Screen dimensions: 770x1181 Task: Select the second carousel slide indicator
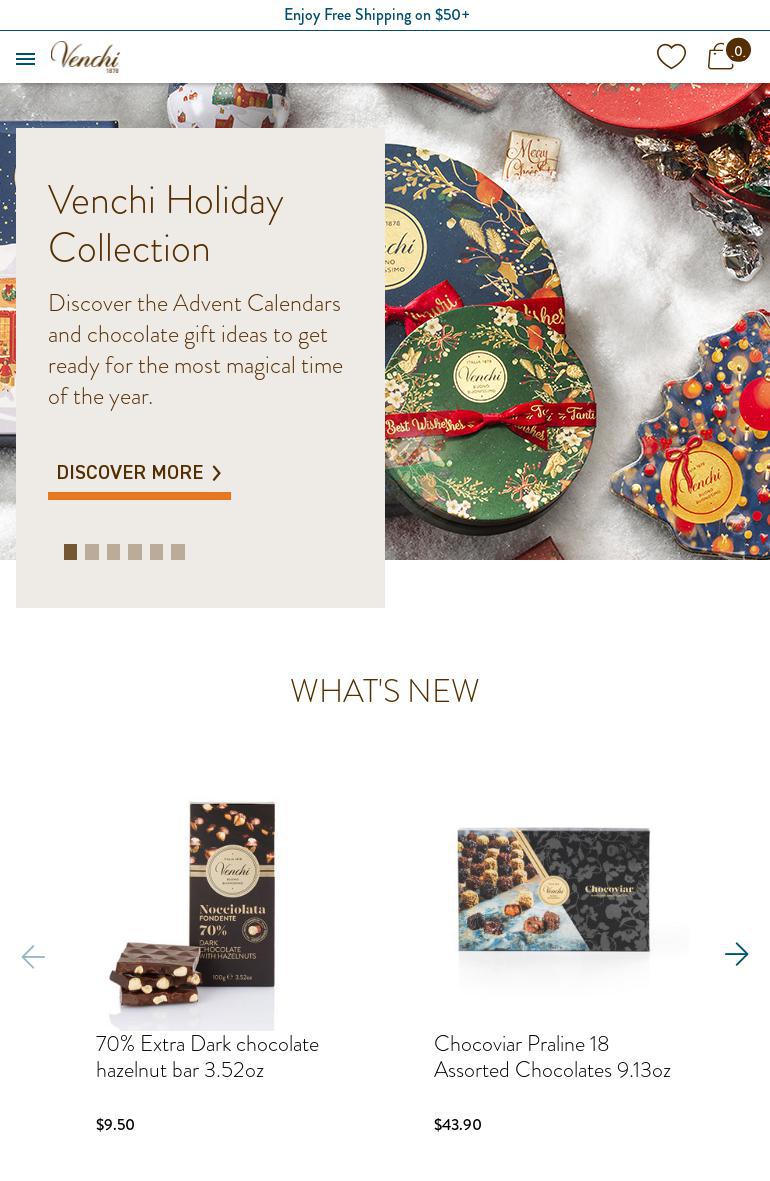[x=92, y=552]
